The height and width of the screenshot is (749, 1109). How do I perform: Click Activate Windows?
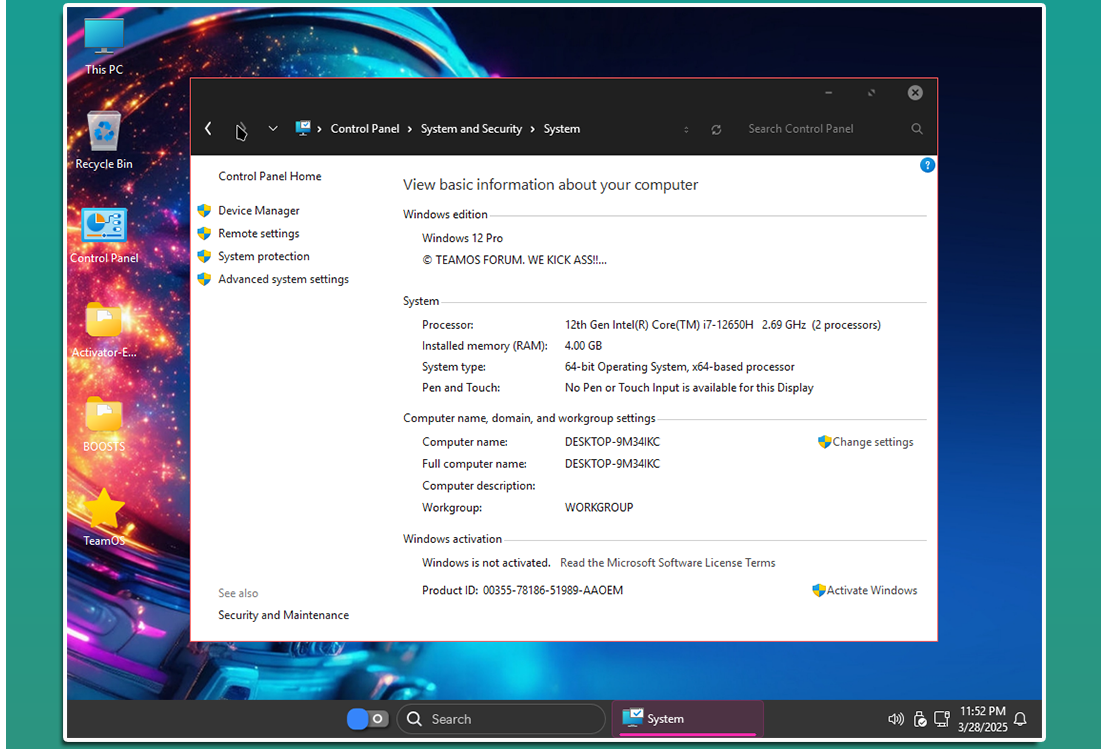pyautogui.click(x=871, y=591)
